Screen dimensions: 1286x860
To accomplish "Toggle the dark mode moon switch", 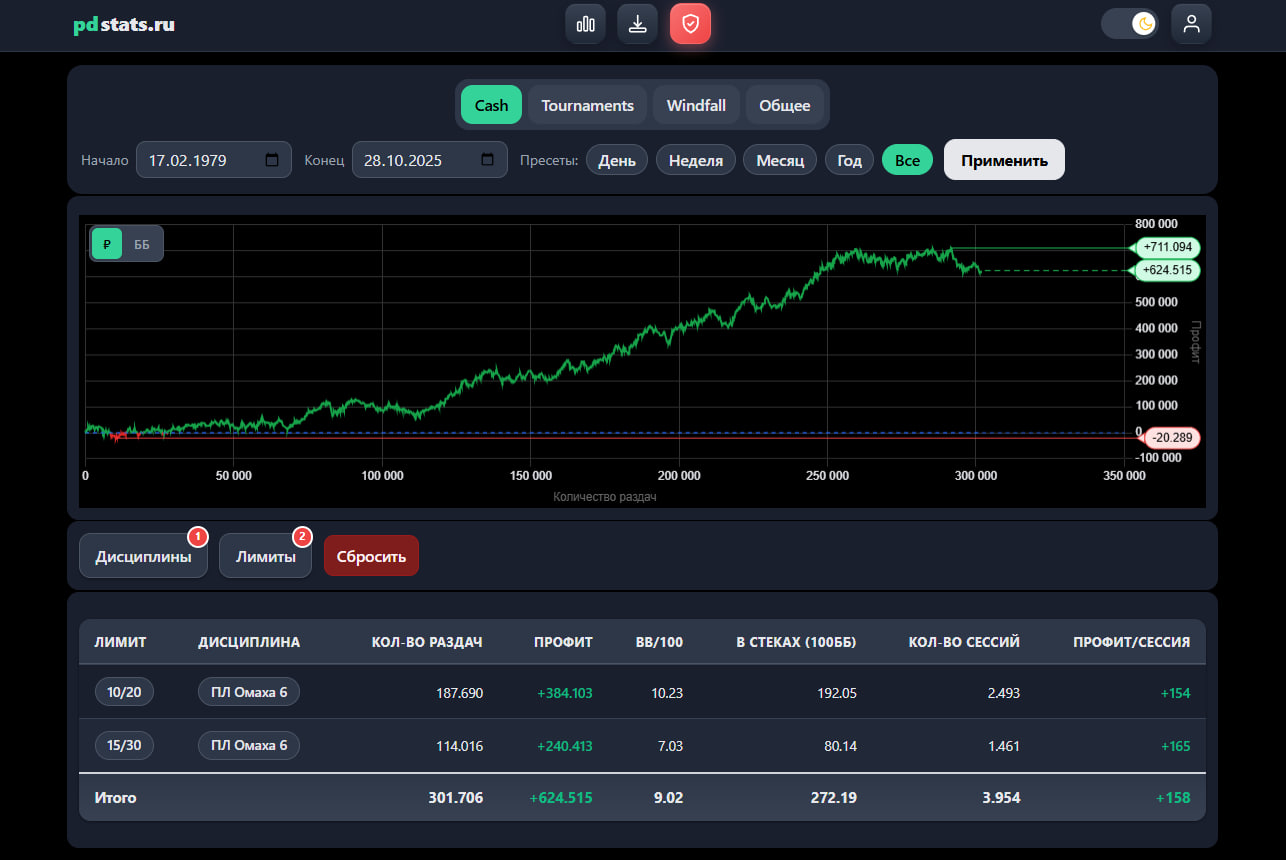I will [x=1130, y=24].
